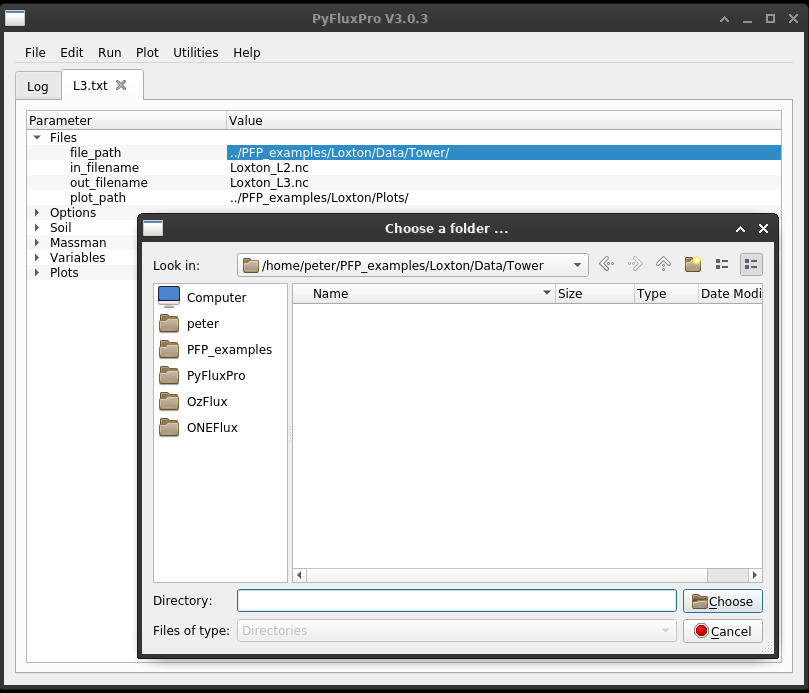This screenshot has width=809, height=693.
Task: Close the Choose a folder dialog
Action: [x=763, y=229]
